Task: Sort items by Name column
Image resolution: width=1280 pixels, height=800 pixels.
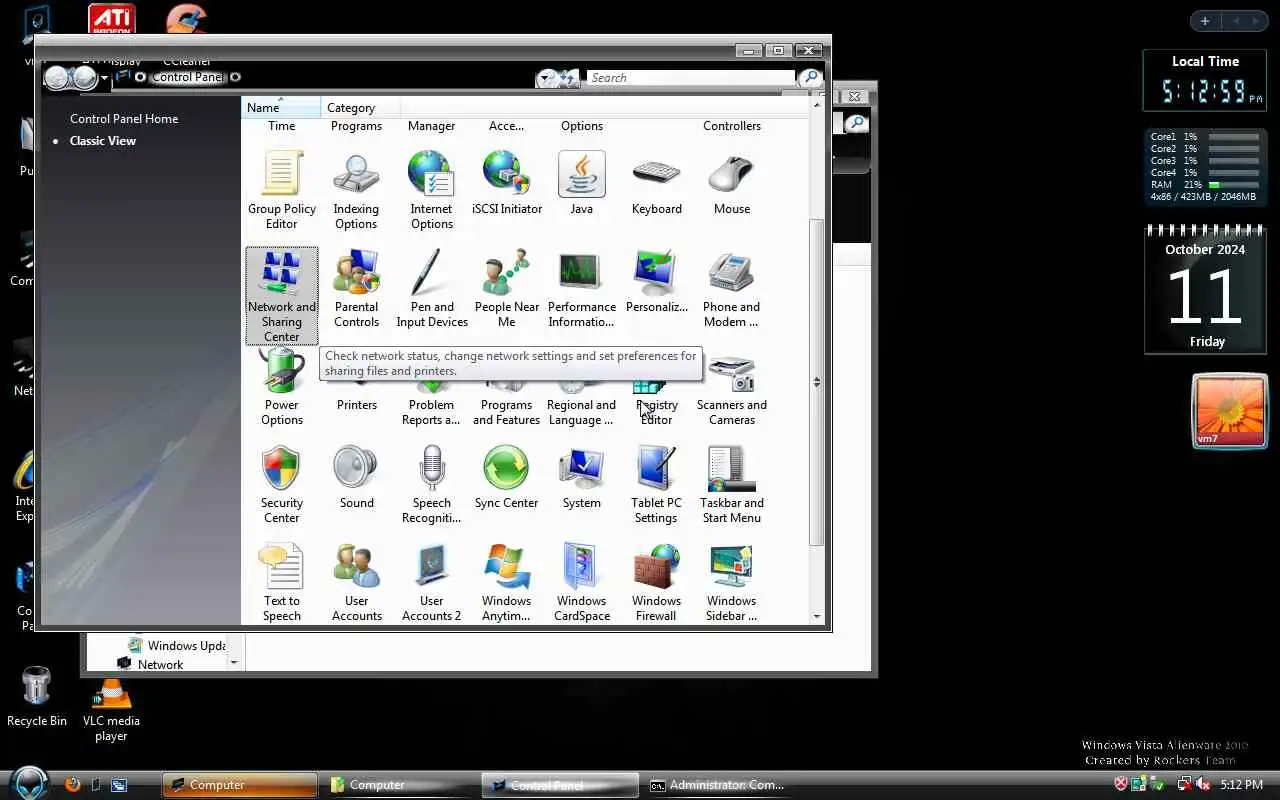Action: click(281, 107)
